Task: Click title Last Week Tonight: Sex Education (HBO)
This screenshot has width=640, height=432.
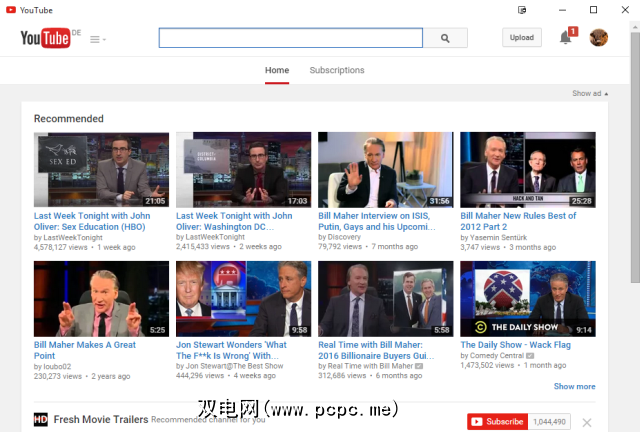Action: pos(92,221)
